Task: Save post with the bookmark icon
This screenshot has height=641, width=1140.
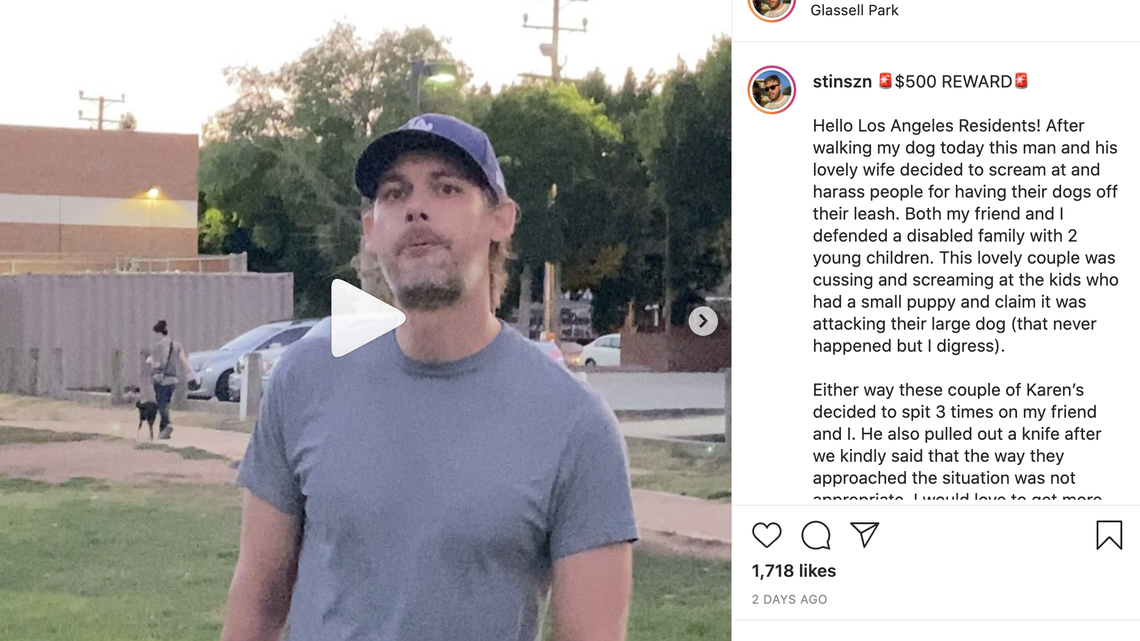Action: (1108, 535)
